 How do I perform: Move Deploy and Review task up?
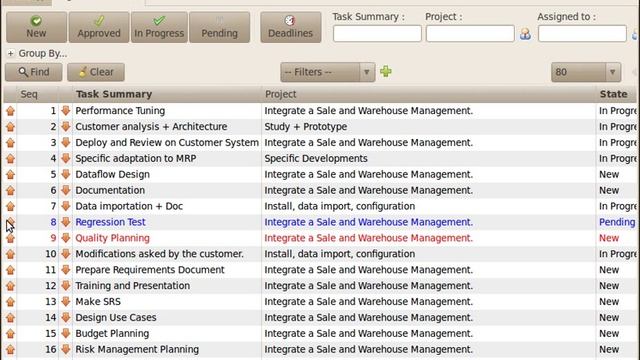tap(10, 143)
